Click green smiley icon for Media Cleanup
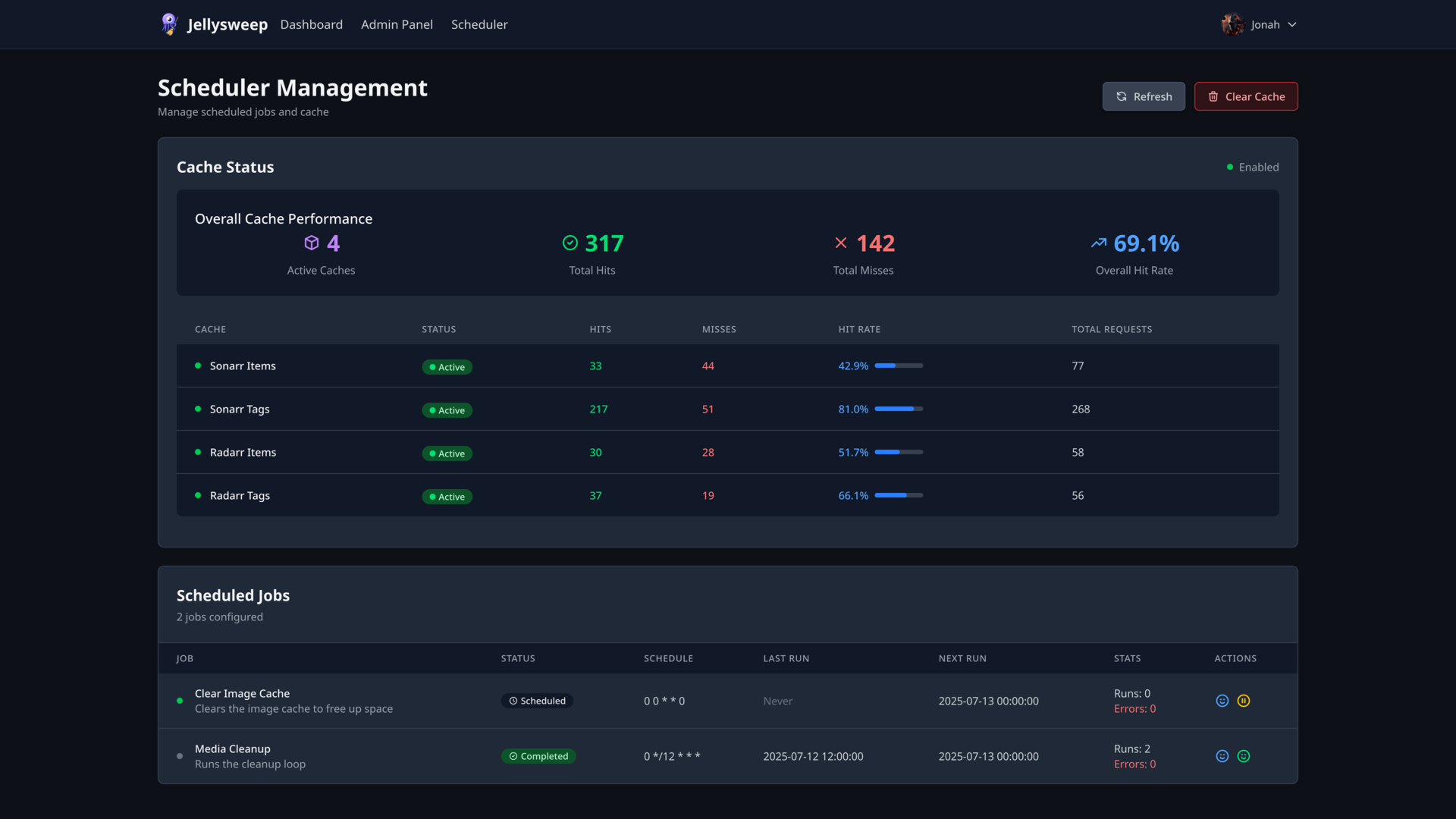 pyautogui.click(x=1244, y=756)
